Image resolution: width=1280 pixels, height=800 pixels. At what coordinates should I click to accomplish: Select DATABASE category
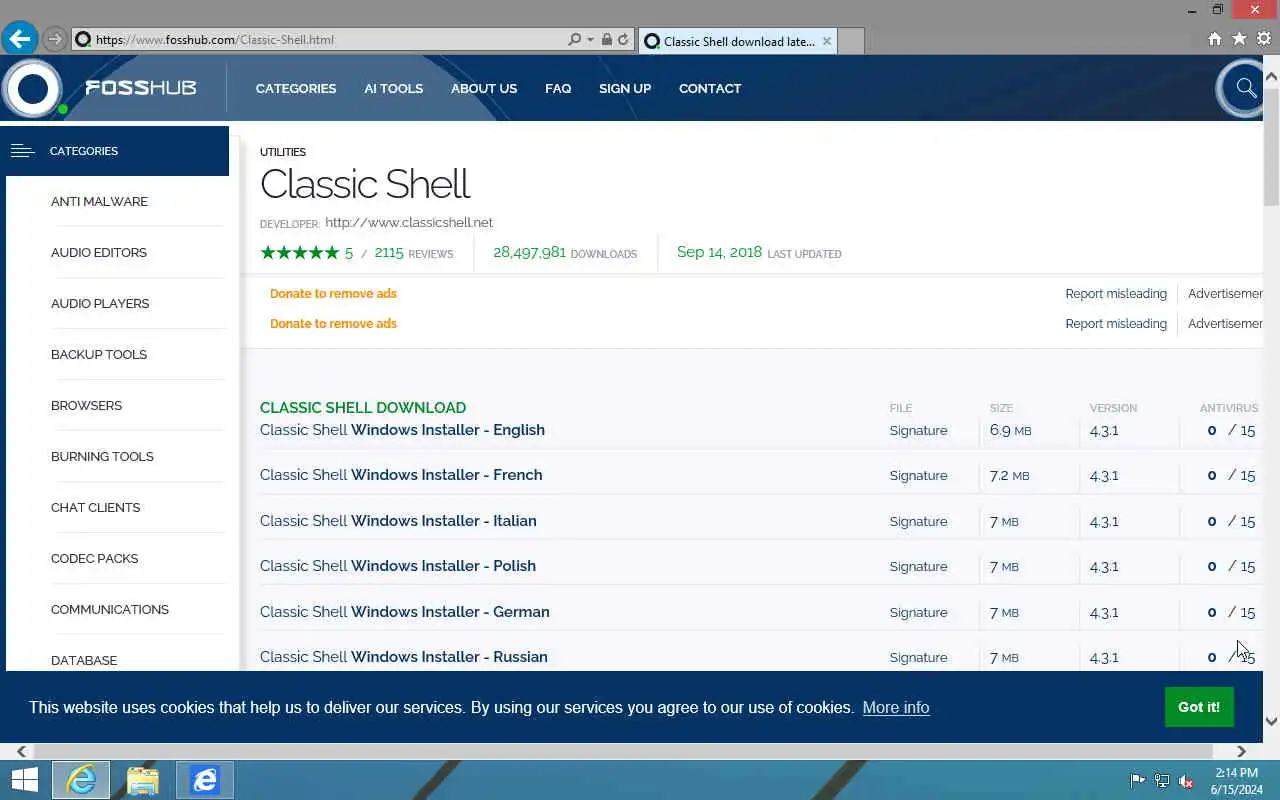(x=84, y=661)
